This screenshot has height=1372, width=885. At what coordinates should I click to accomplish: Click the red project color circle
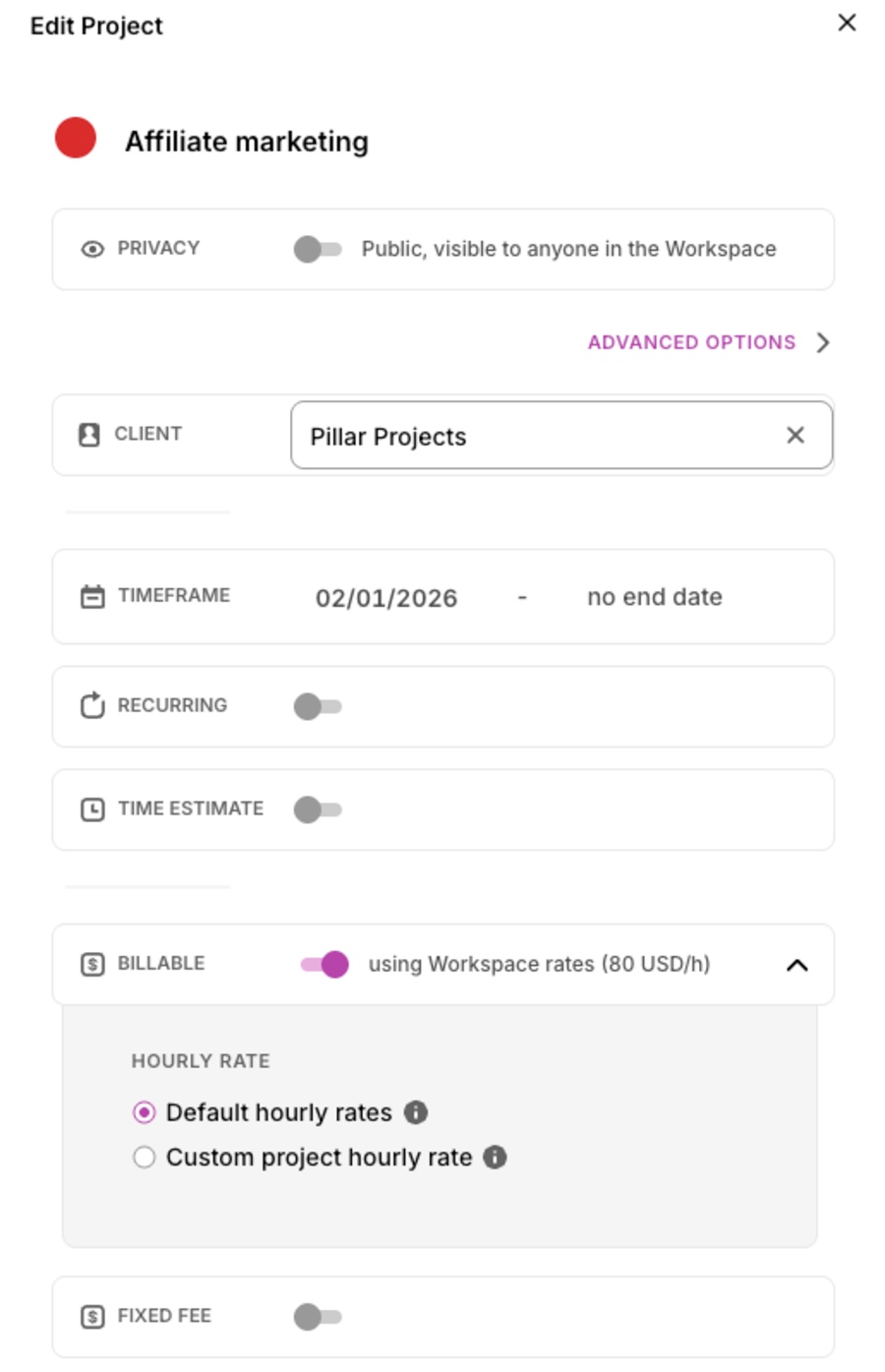[x=74, y=140]
